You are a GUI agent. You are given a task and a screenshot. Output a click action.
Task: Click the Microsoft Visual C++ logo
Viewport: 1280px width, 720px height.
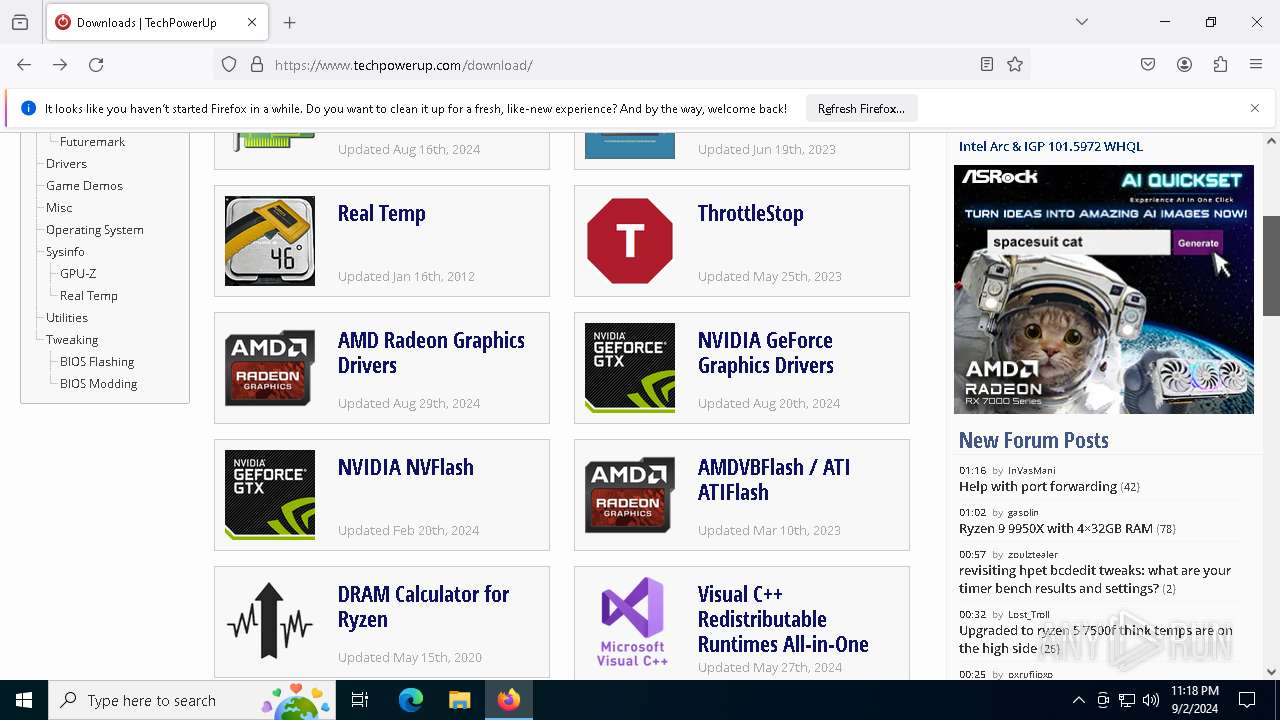(x=630, y=622)
